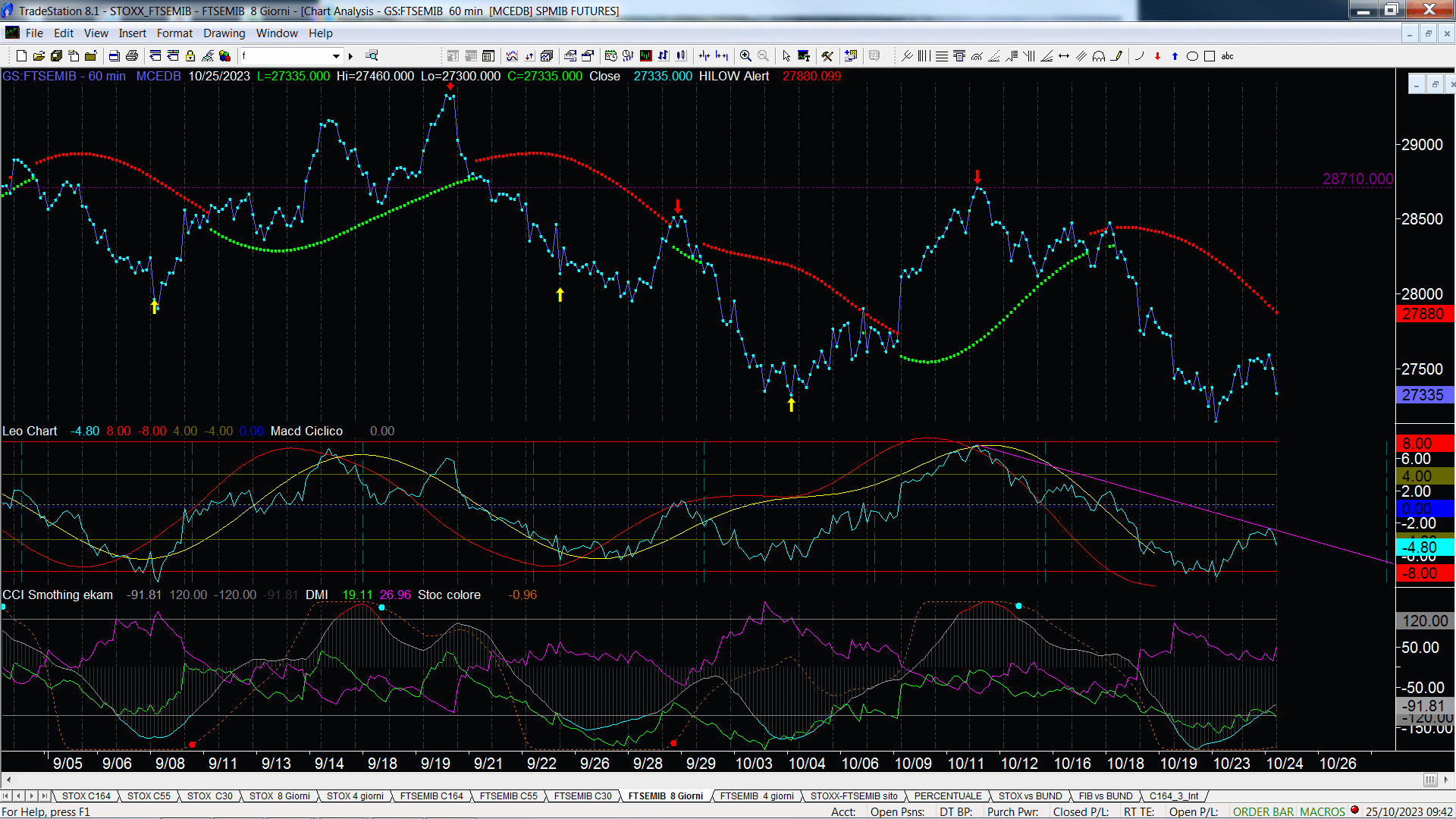This screenshot has width=1456, height=819.
Task: Click the blue 27335 price axis label
Action: [x=1425, y=395]
